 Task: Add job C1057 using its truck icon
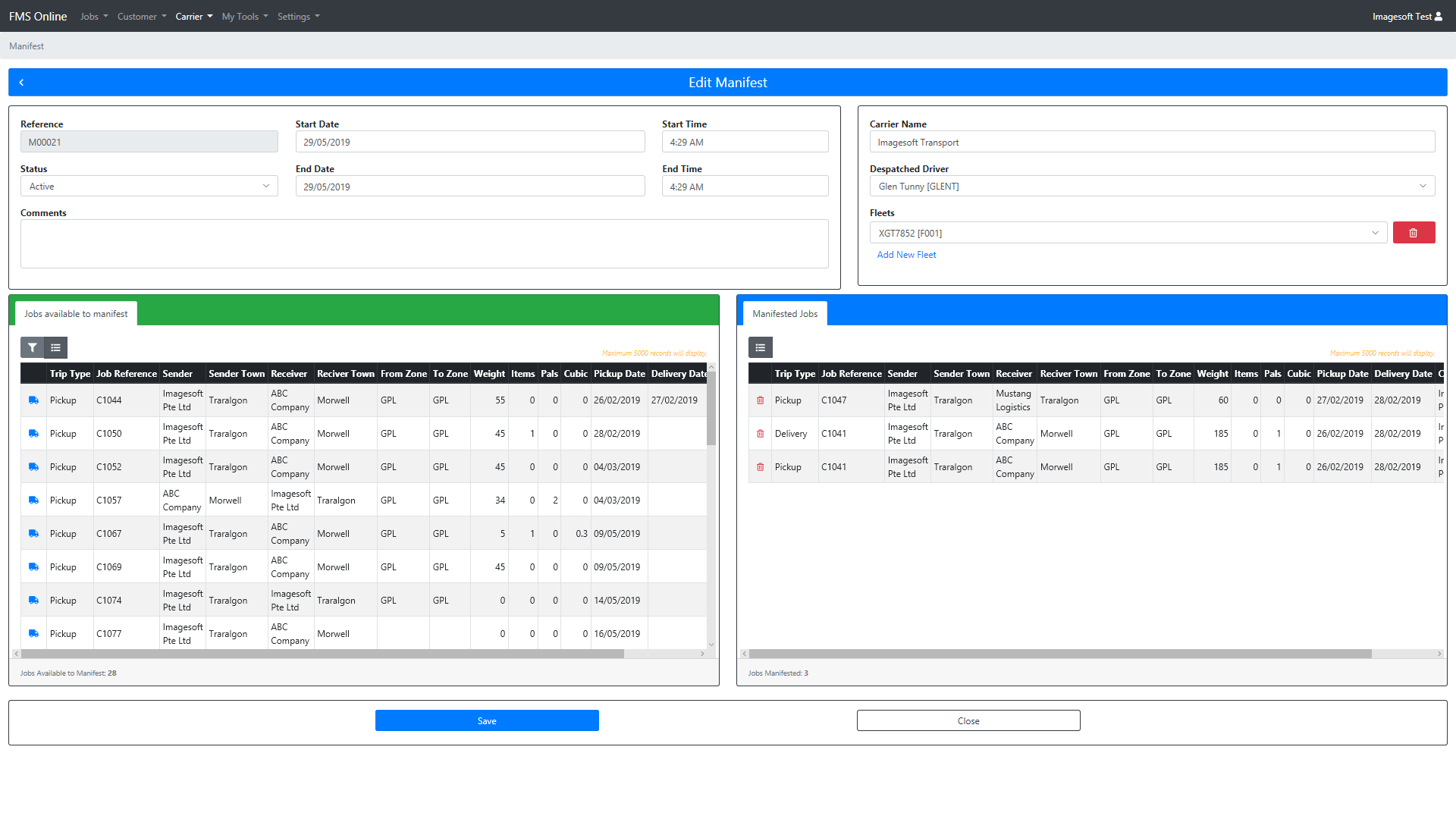[33, 500]
